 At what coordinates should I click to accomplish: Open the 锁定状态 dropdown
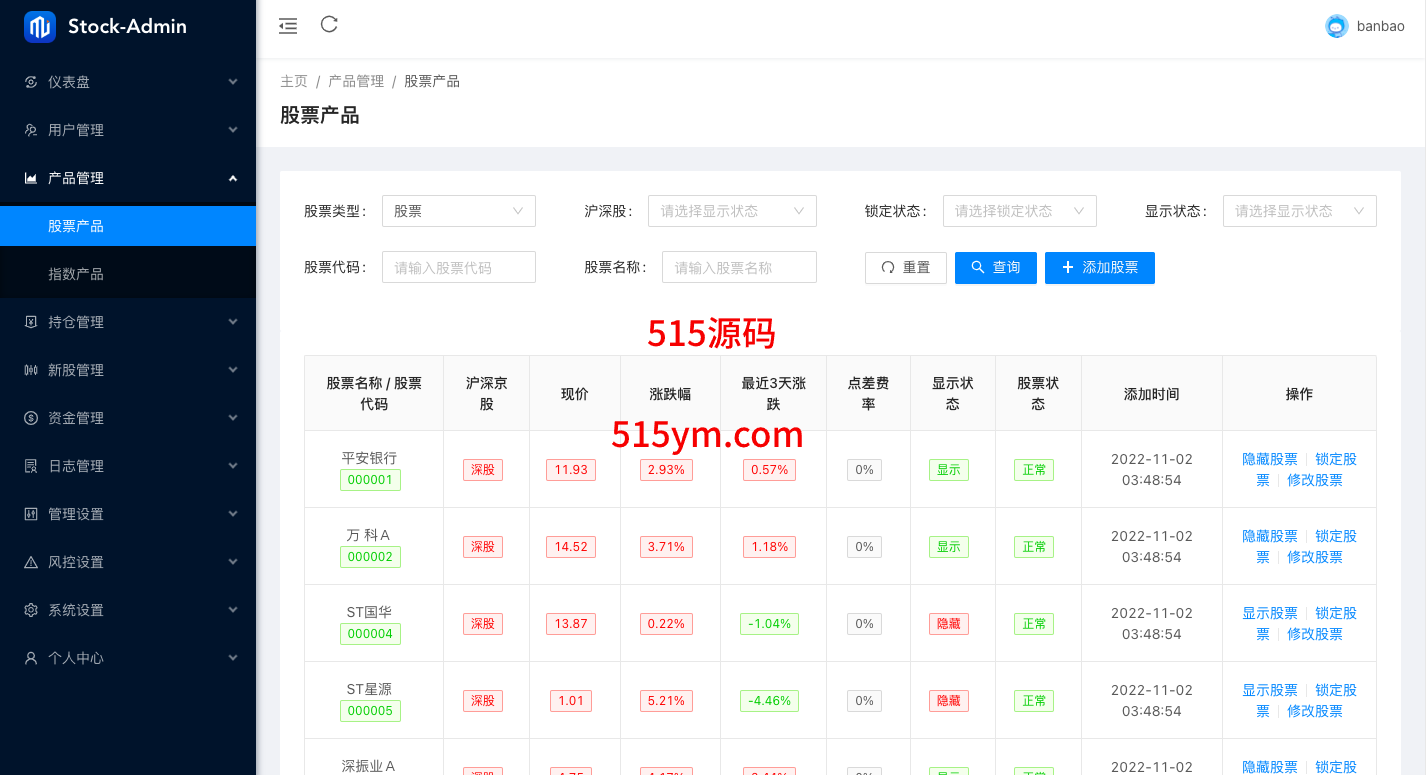click(1019, 211)
